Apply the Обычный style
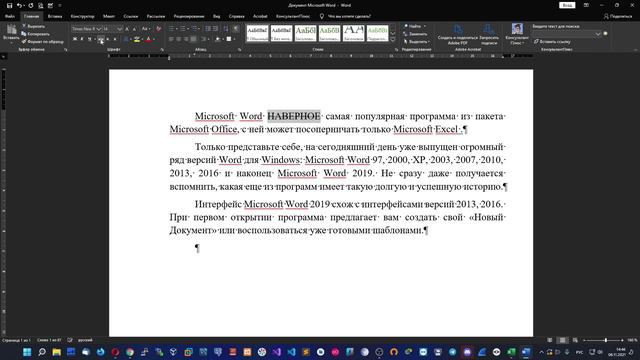640x360 pixels. (x=257, y=33)
